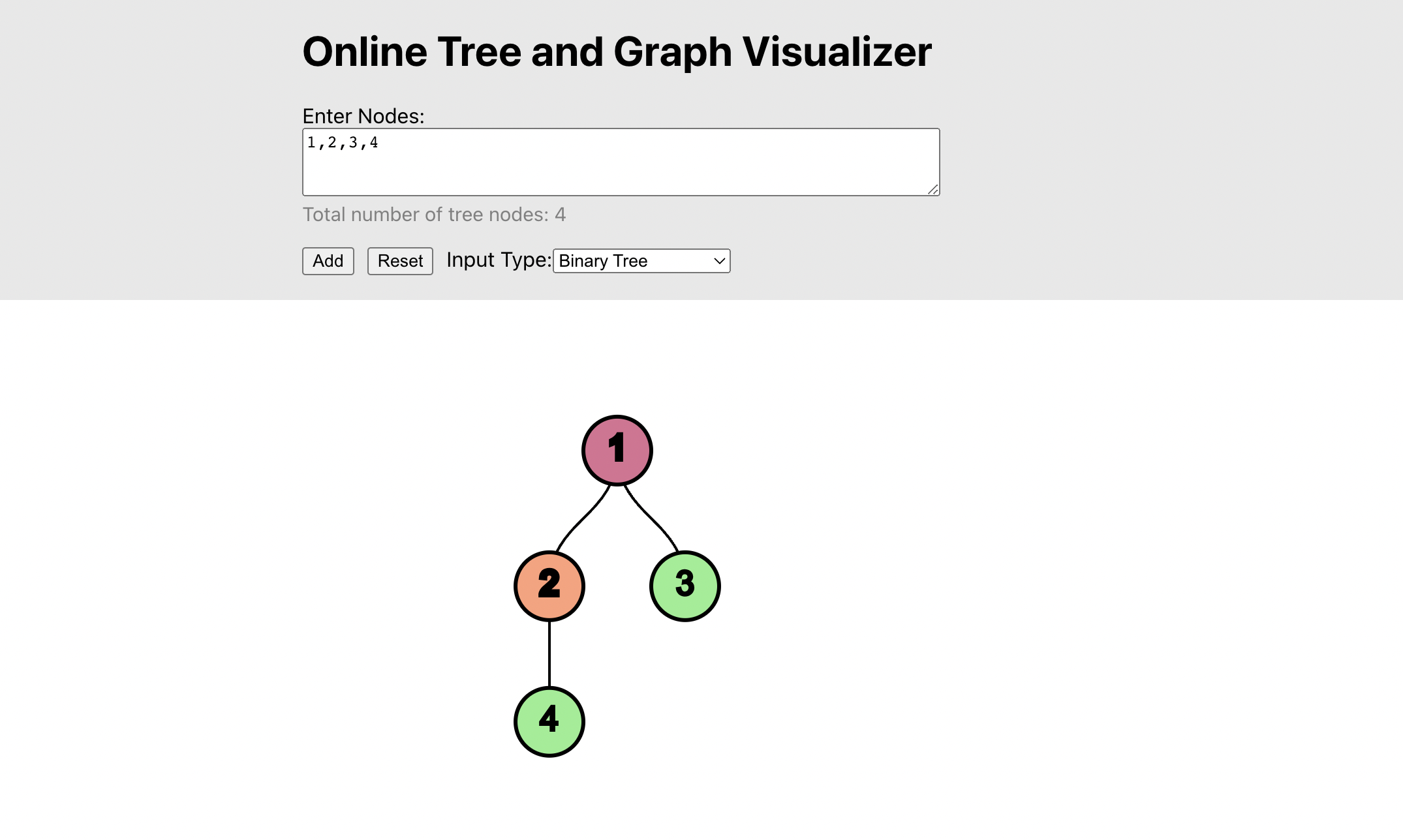Click the edge connecting nodes 1 and 3
The image size is (1403, 840).
[652, 519]
